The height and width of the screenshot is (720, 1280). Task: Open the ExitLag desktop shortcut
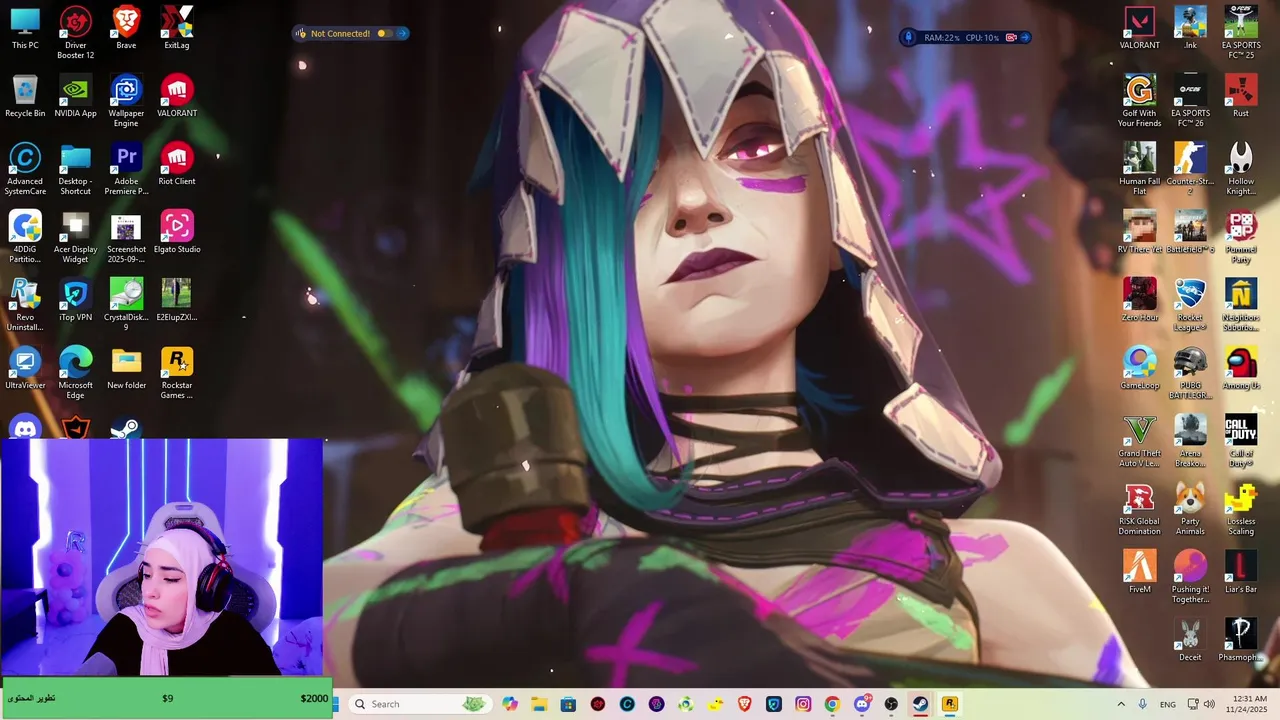click(x=177, y=28)
